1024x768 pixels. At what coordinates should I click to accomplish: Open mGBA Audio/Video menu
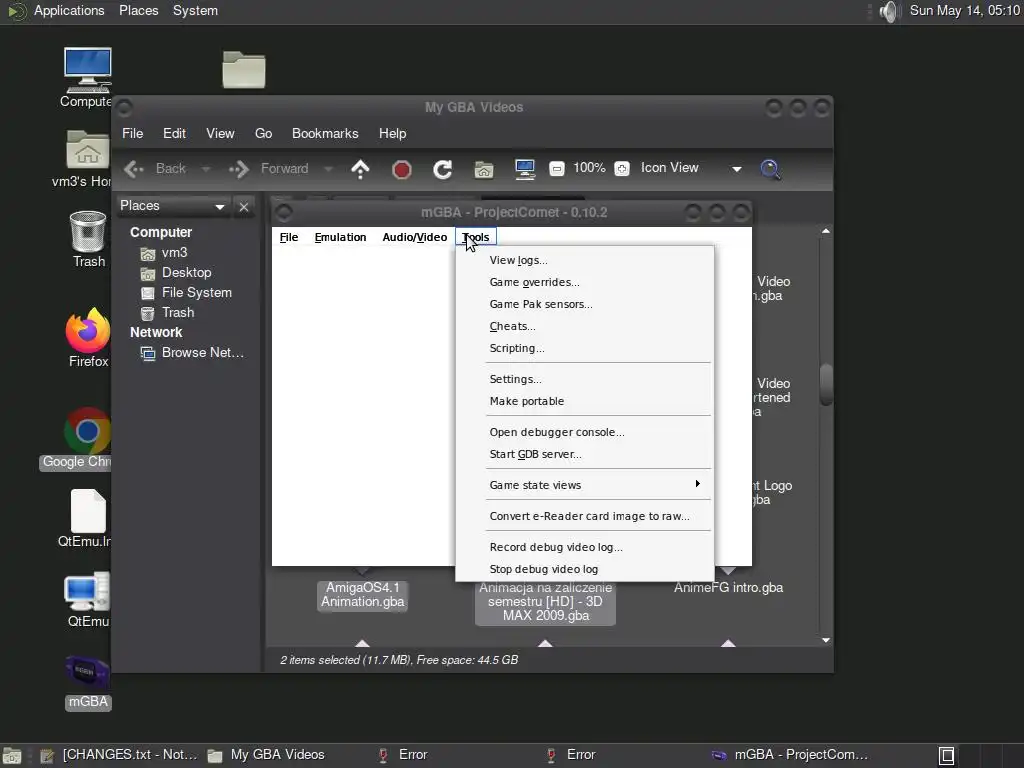click(x=415, y=237)
